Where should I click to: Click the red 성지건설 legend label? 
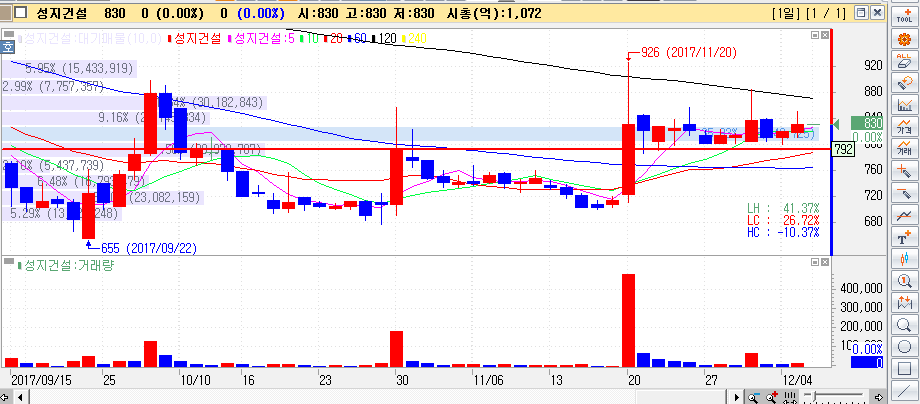click(197, 39)
